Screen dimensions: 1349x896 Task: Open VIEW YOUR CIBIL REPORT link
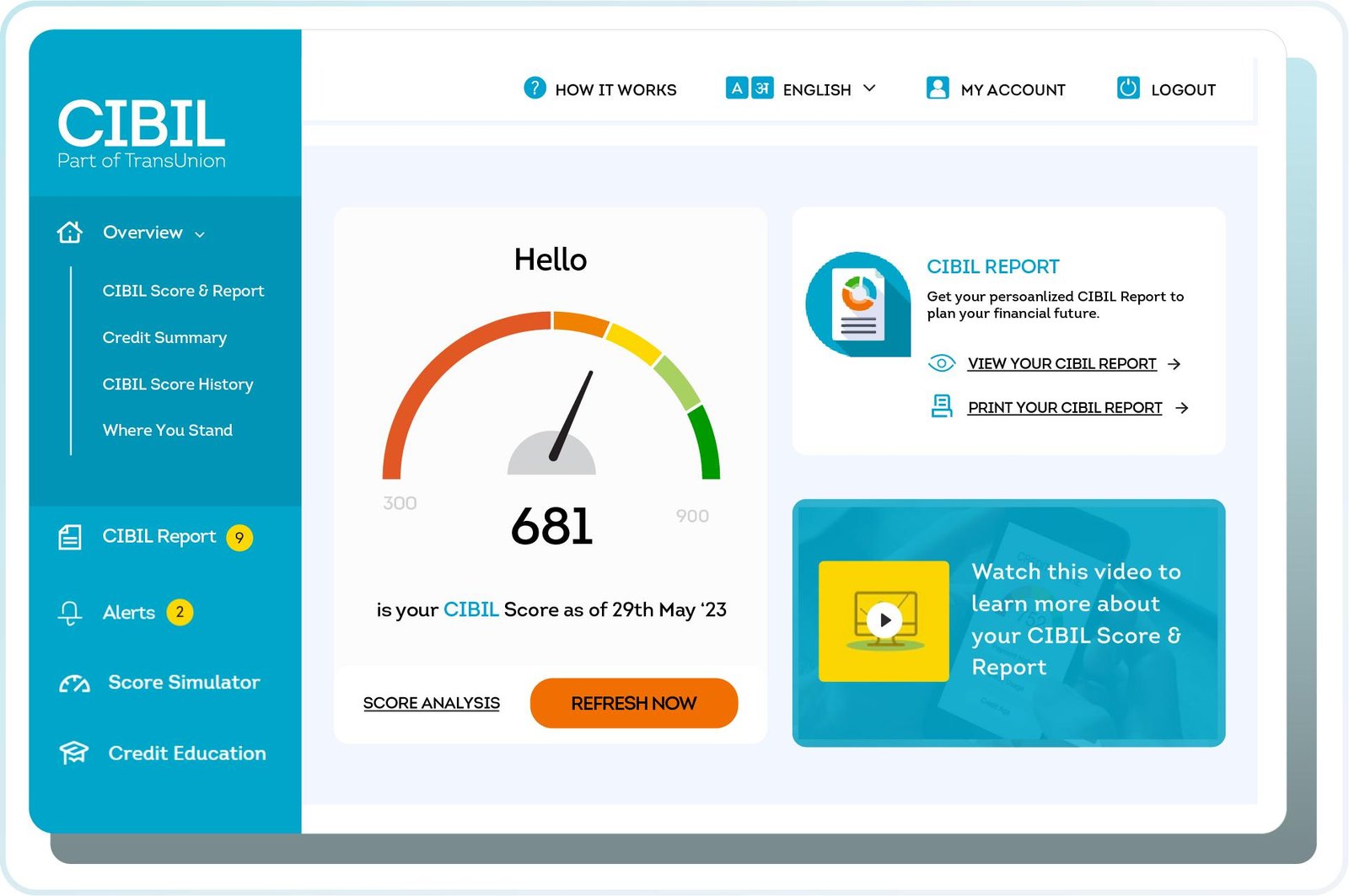coord(1061,363)
